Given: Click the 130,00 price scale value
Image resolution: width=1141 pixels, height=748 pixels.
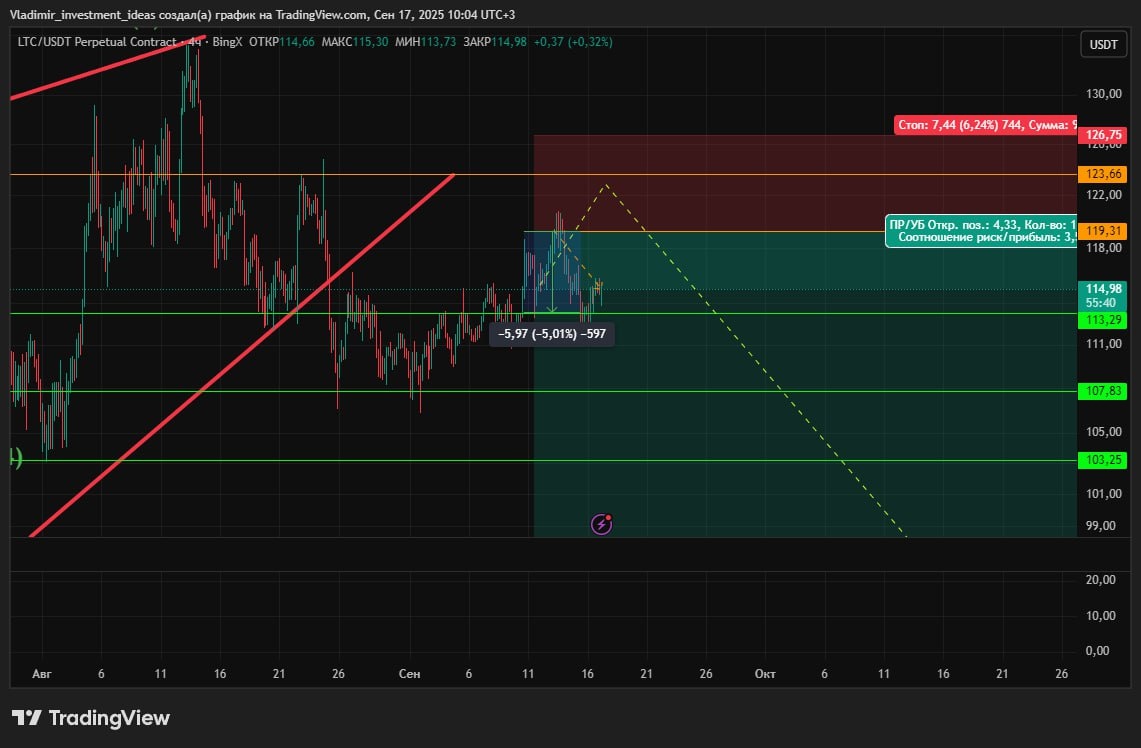Looking at the screenshot, I should [1103, 94].
